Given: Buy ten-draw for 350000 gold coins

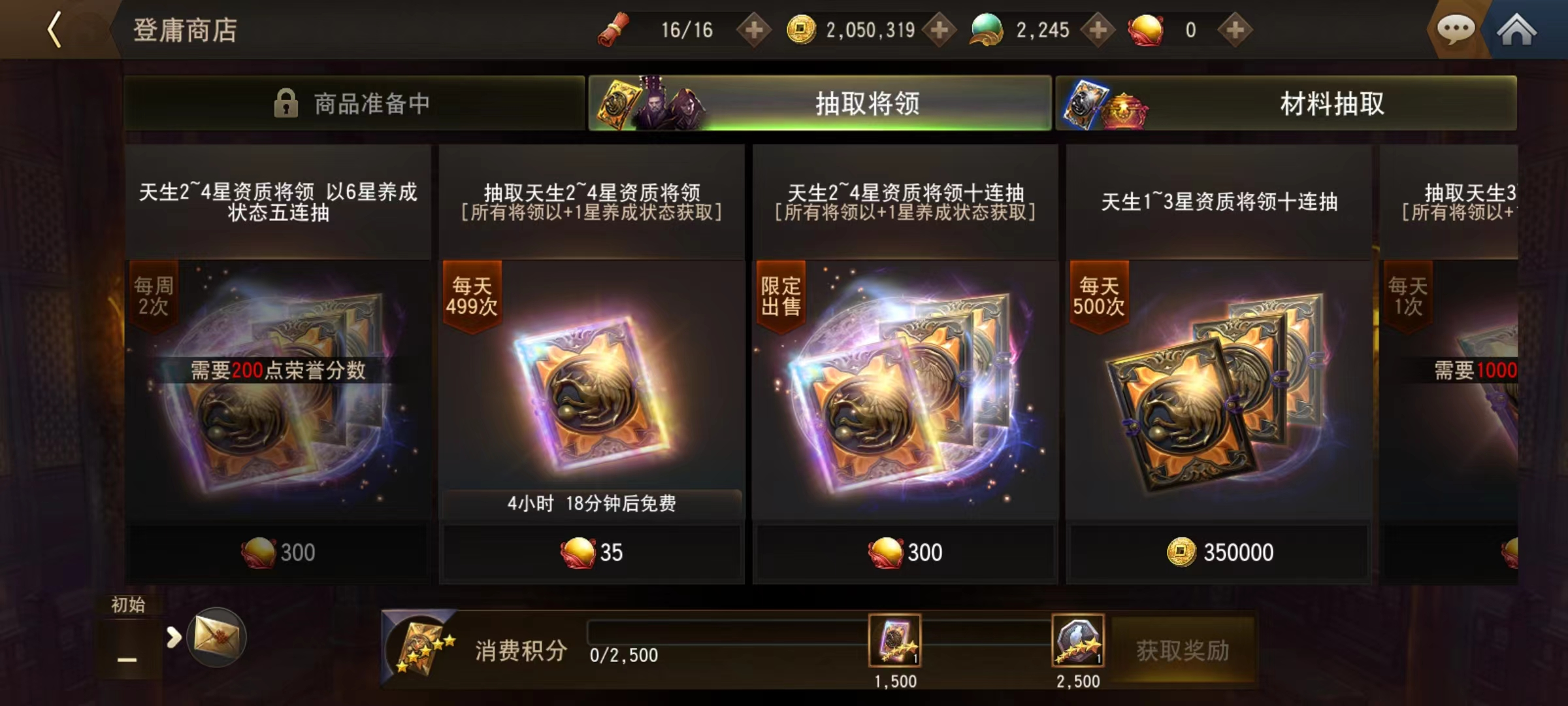Looking at the screenshot, I should [1219, 552].
